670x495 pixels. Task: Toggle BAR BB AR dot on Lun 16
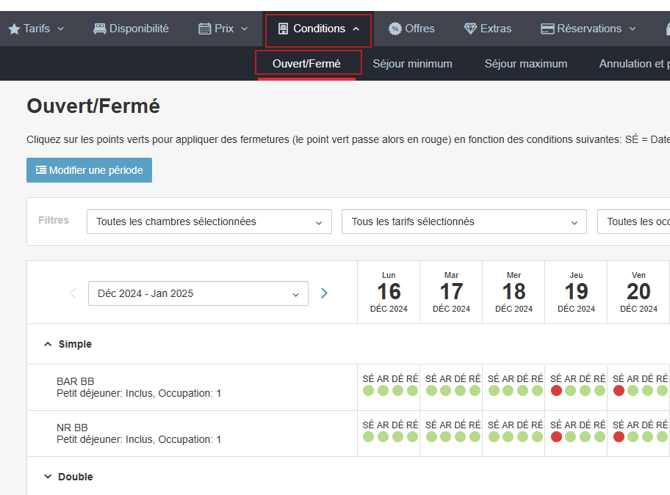[x=383, y=390]
